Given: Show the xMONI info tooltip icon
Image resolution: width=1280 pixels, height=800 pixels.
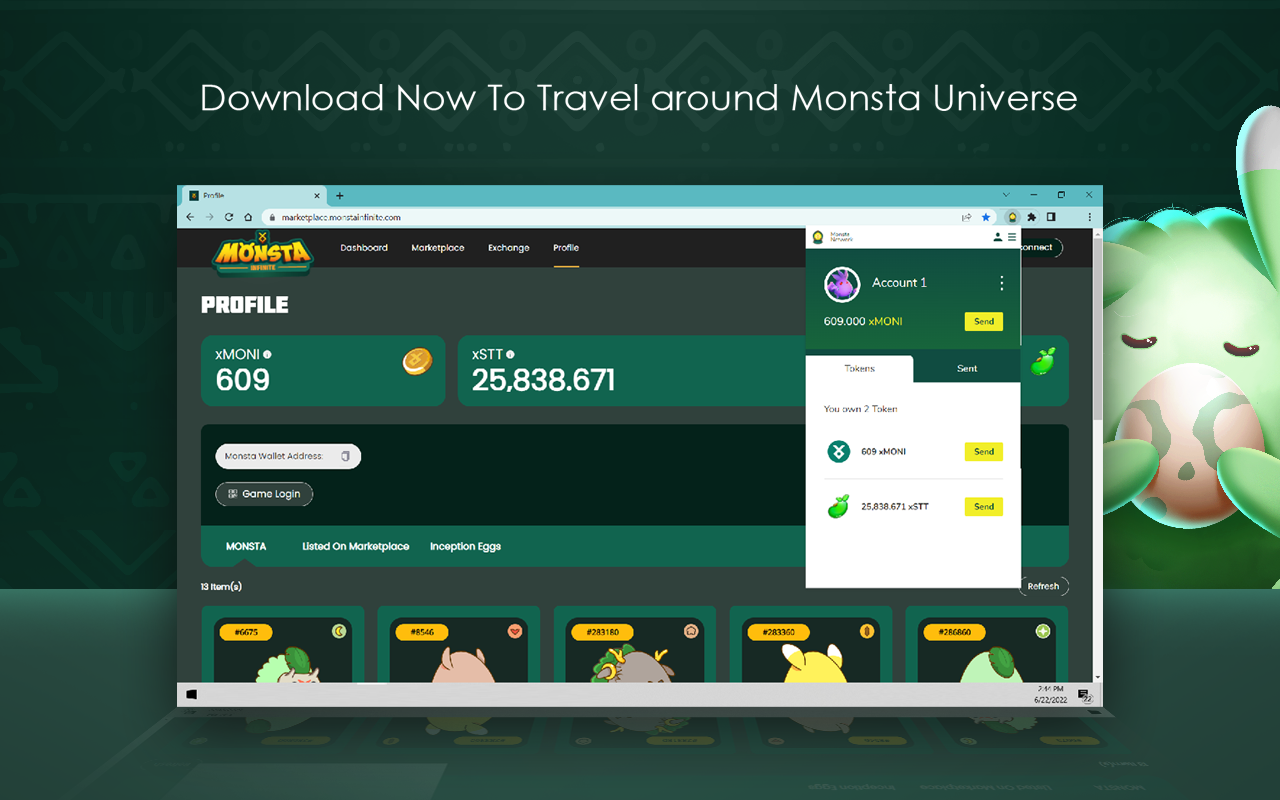Looking at the screenshot, I should coord(267,354).
